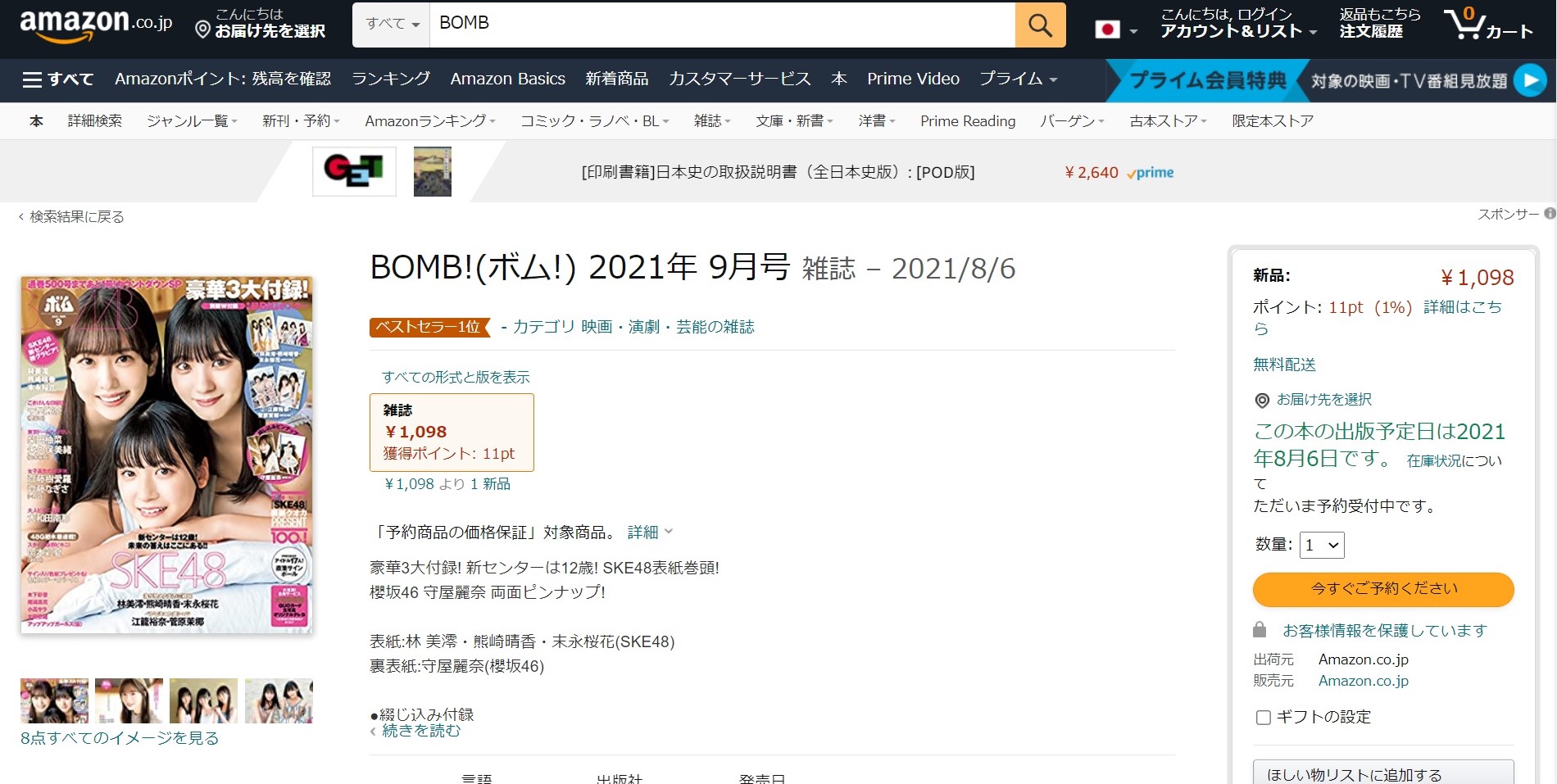
Task: Open Prime Reading in books subnav
Action: pos(968,121)
